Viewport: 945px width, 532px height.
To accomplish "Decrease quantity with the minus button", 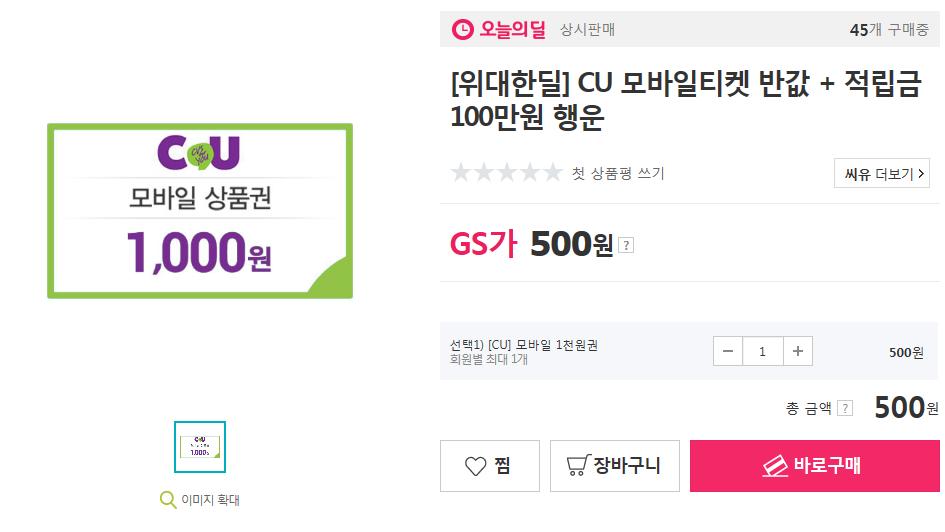I will [x=728, y=351].
